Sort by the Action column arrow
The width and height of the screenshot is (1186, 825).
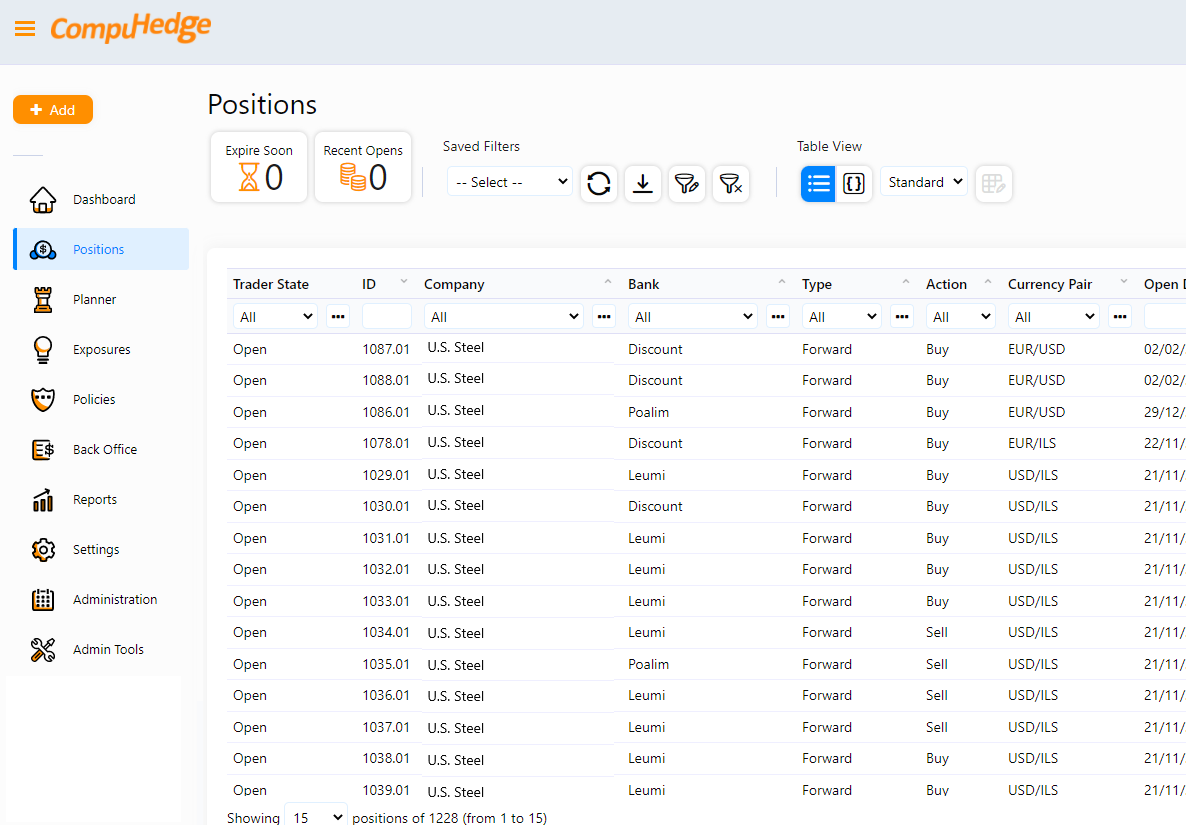(987, 281)
